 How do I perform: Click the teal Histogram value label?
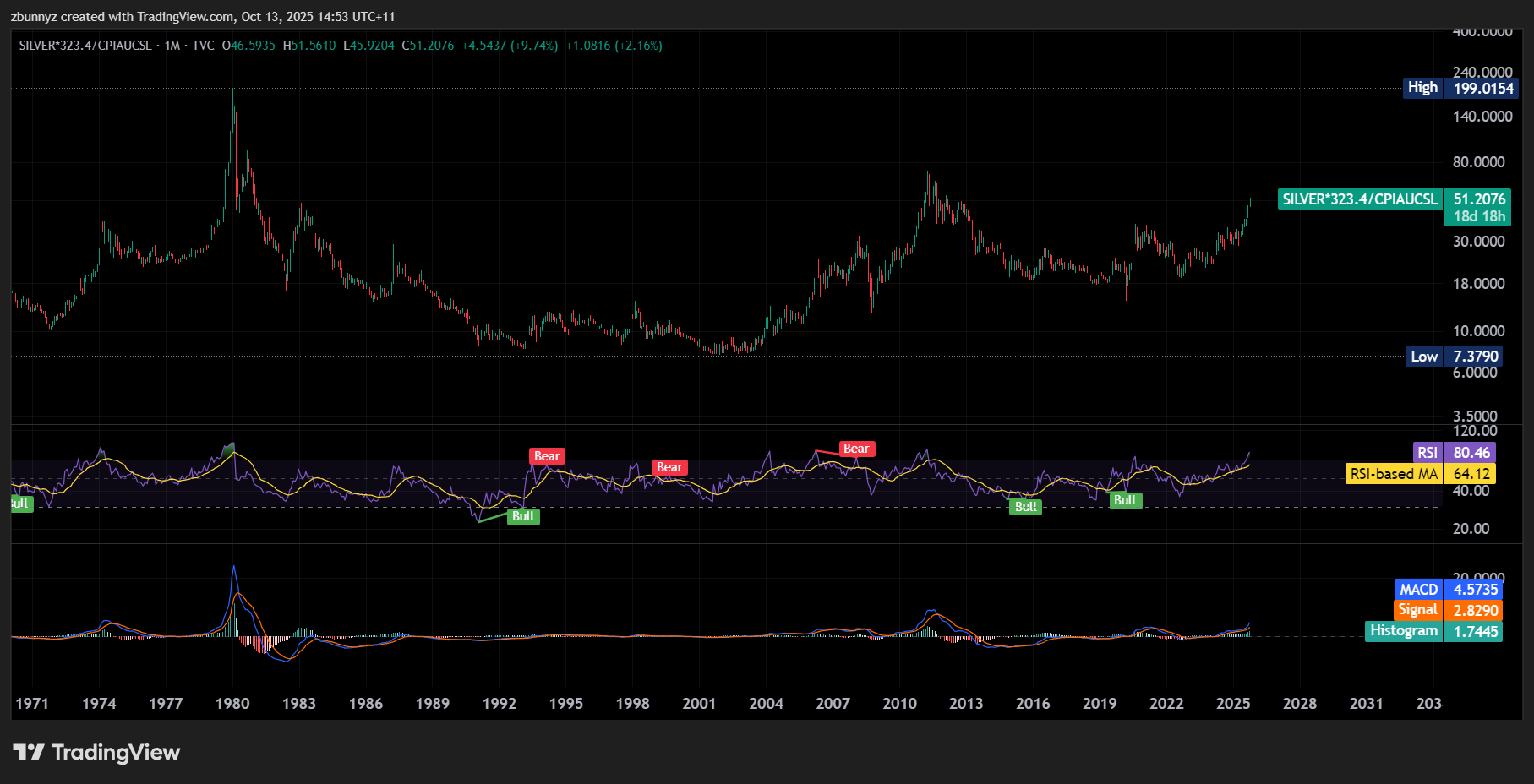[x=1434, y=631]
